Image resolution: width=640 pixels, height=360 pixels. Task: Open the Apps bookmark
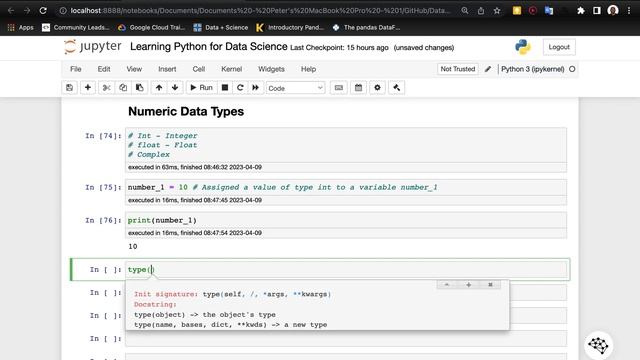(x=21, y=27)
